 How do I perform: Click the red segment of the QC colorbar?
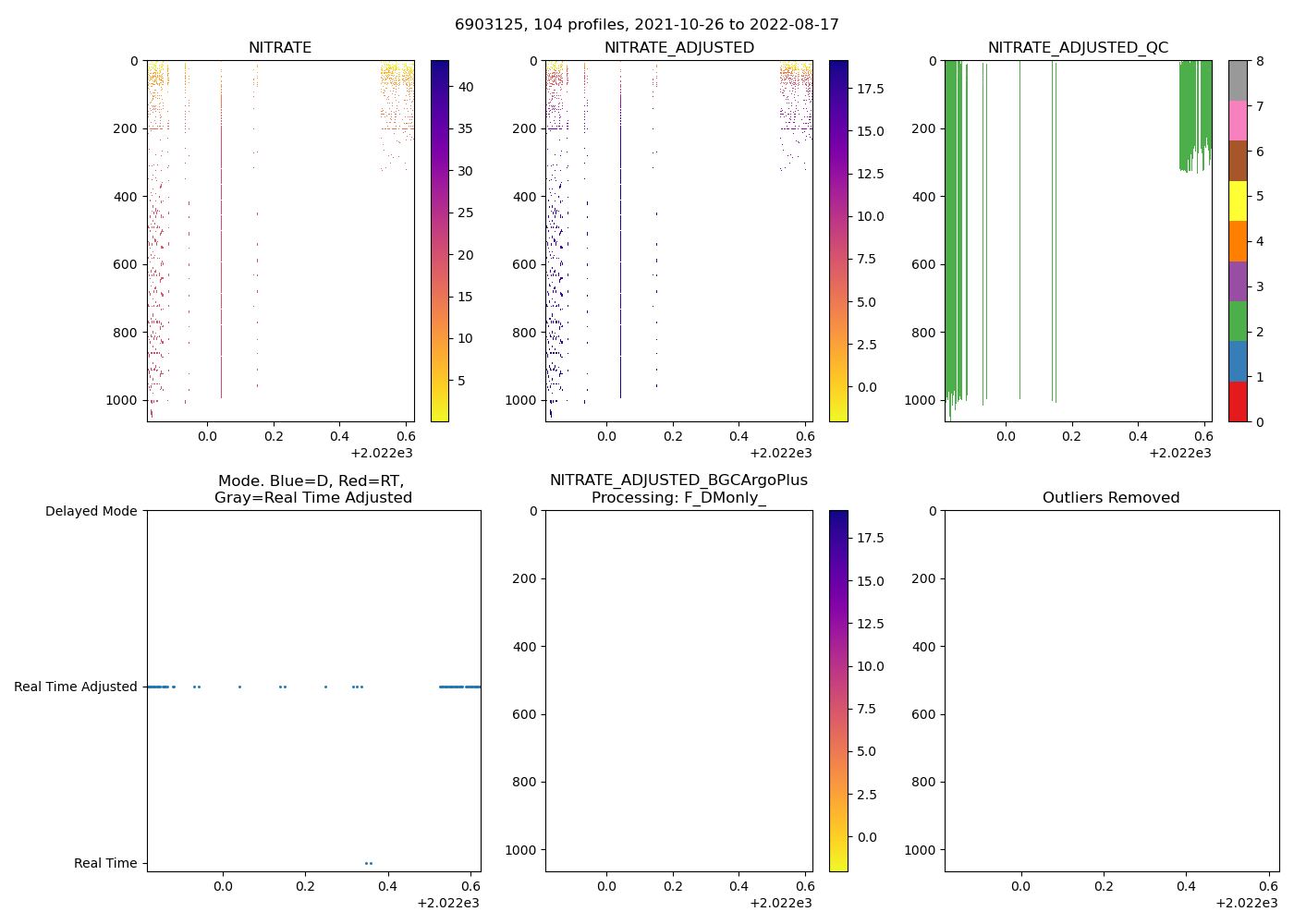[1237, 402]
